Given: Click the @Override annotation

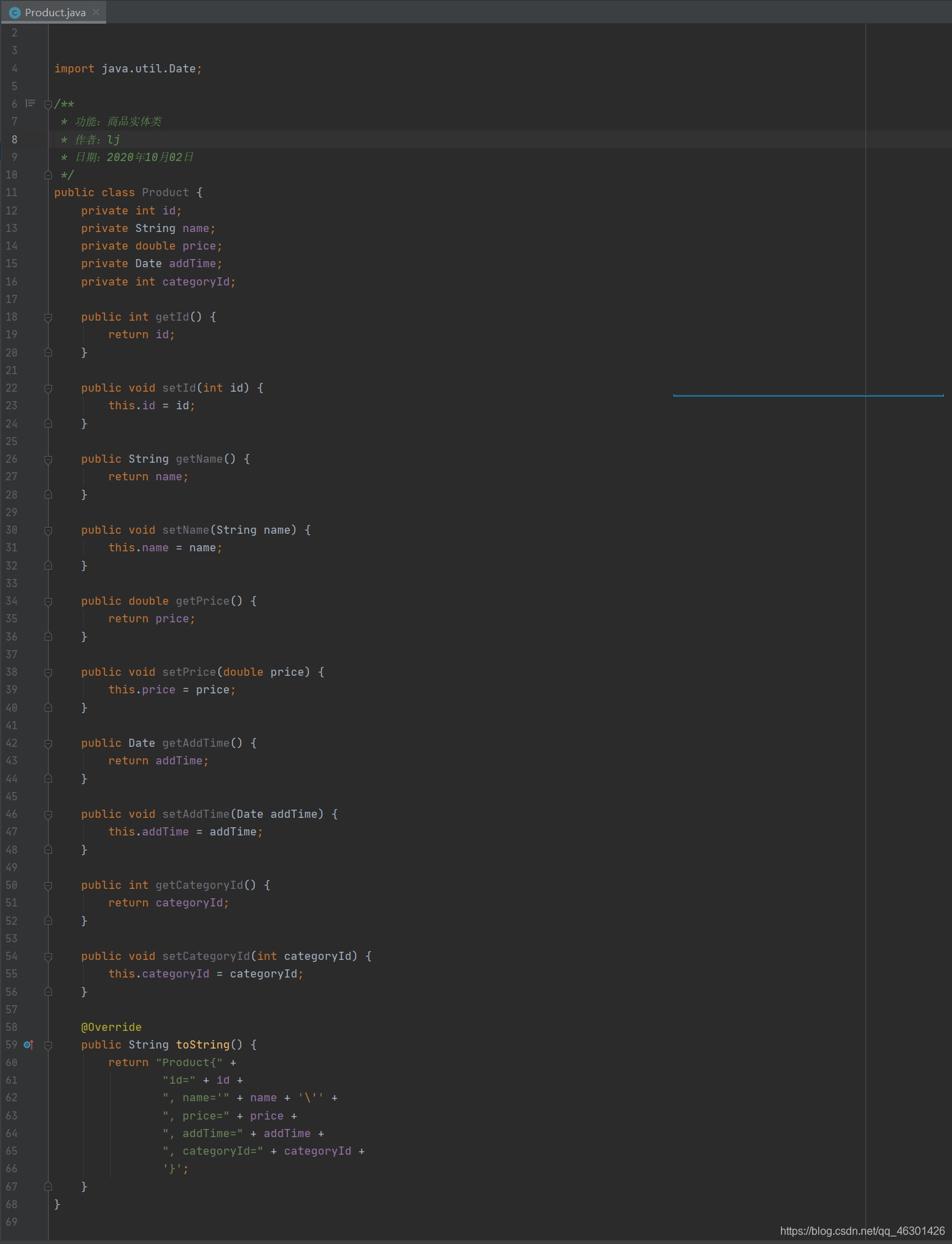Looking at the screenshot, I should click(112, 1027).
